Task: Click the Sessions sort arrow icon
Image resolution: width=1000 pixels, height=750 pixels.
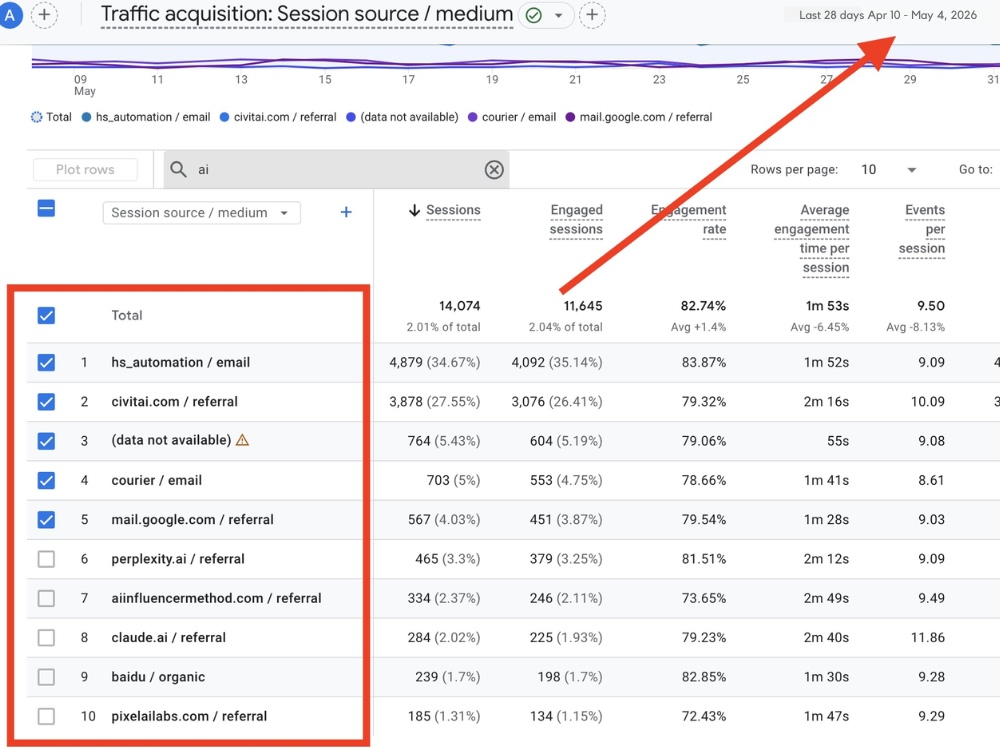Action: point(415,210)
